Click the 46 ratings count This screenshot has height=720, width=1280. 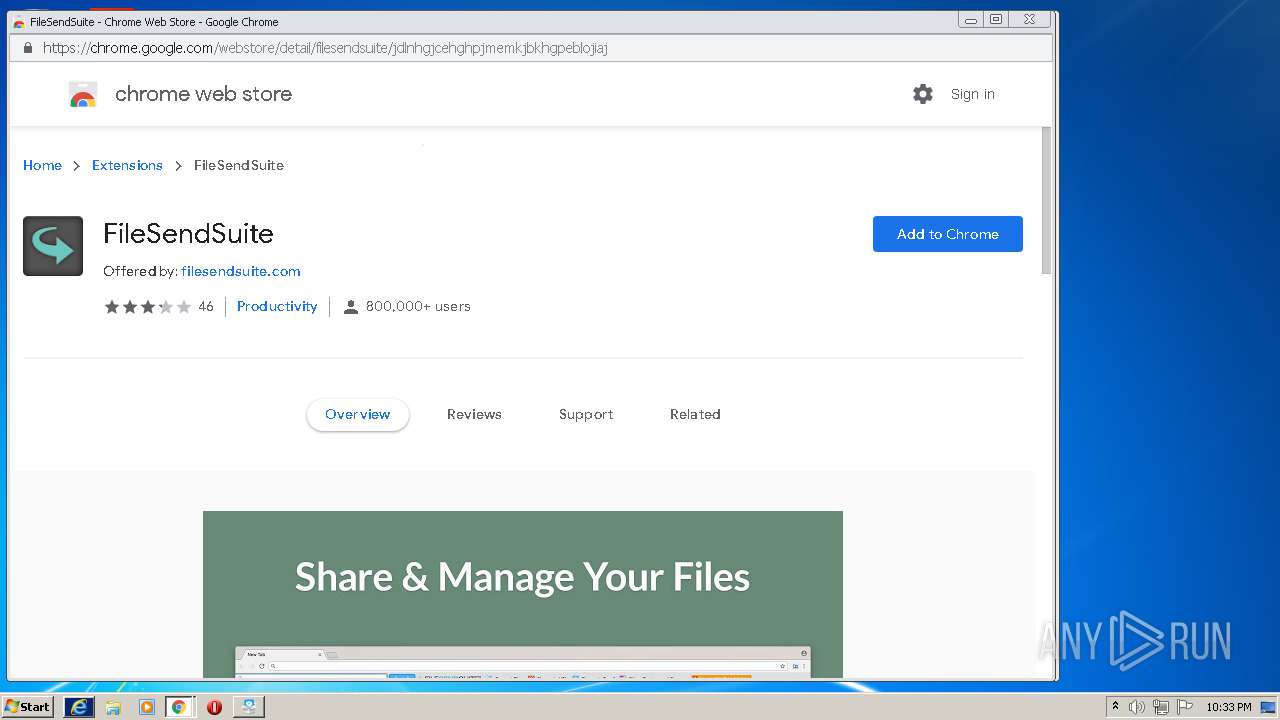(206, 307)
